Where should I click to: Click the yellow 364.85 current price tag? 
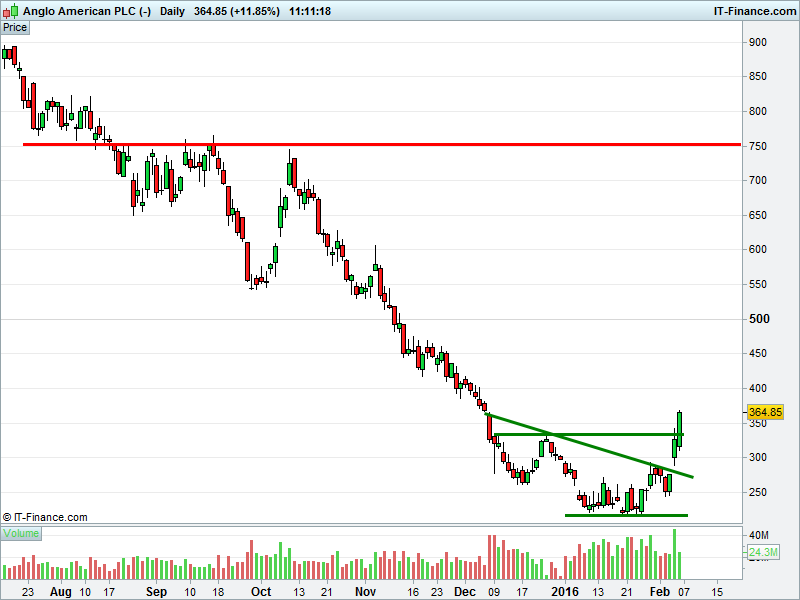[765, 412]
